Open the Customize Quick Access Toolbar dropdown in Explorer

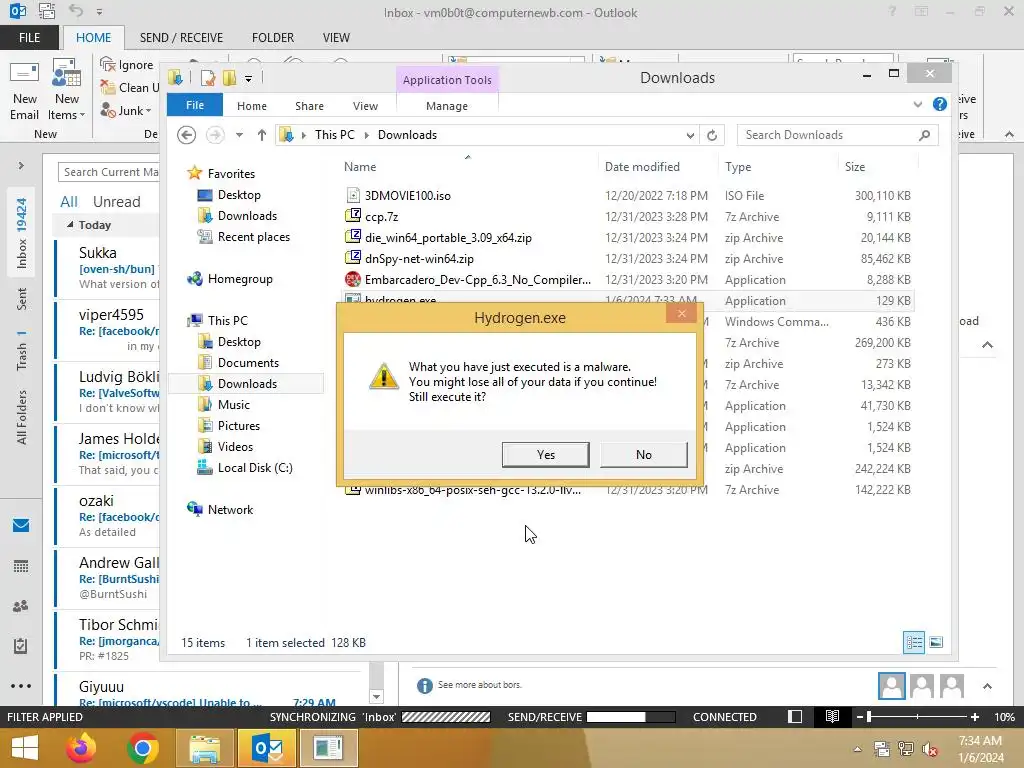click(249, 79)
